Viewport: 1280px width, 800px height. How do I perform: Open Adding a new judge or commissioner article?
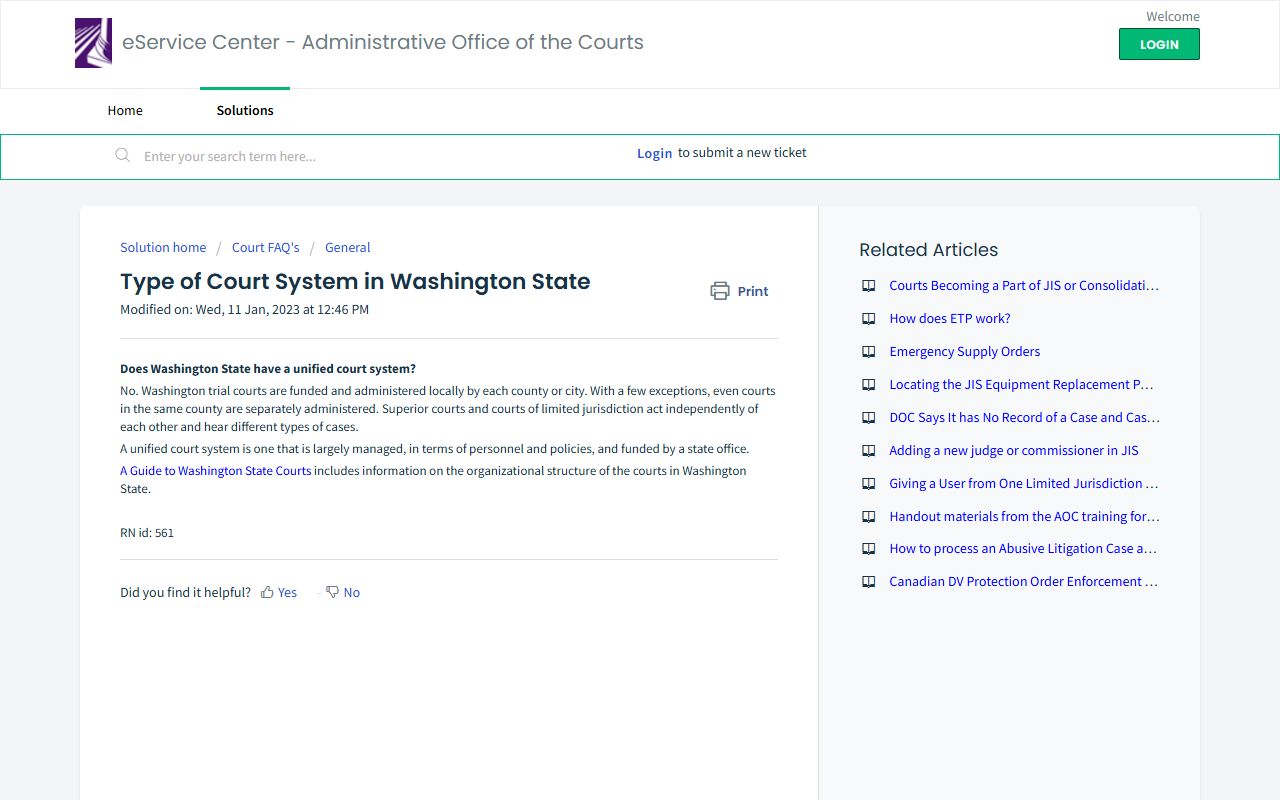coord(1014,451)
